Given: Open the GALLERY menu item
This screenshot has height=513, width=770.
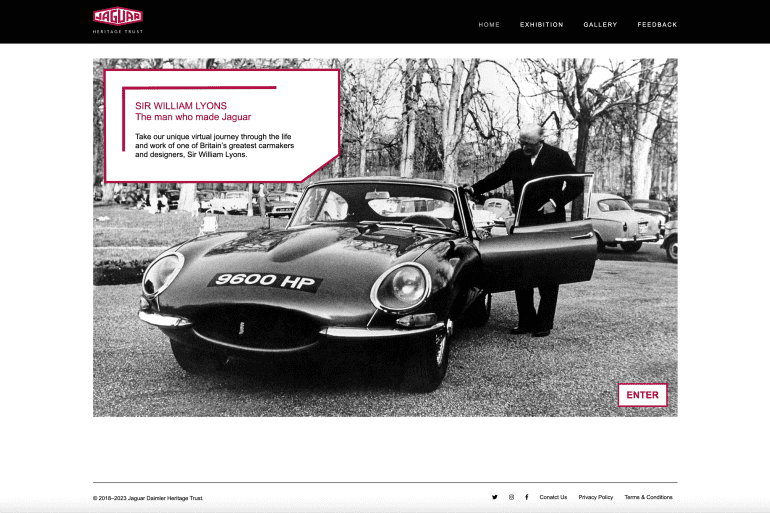Looking at the screenshot, I should click(x=600, y=25).
